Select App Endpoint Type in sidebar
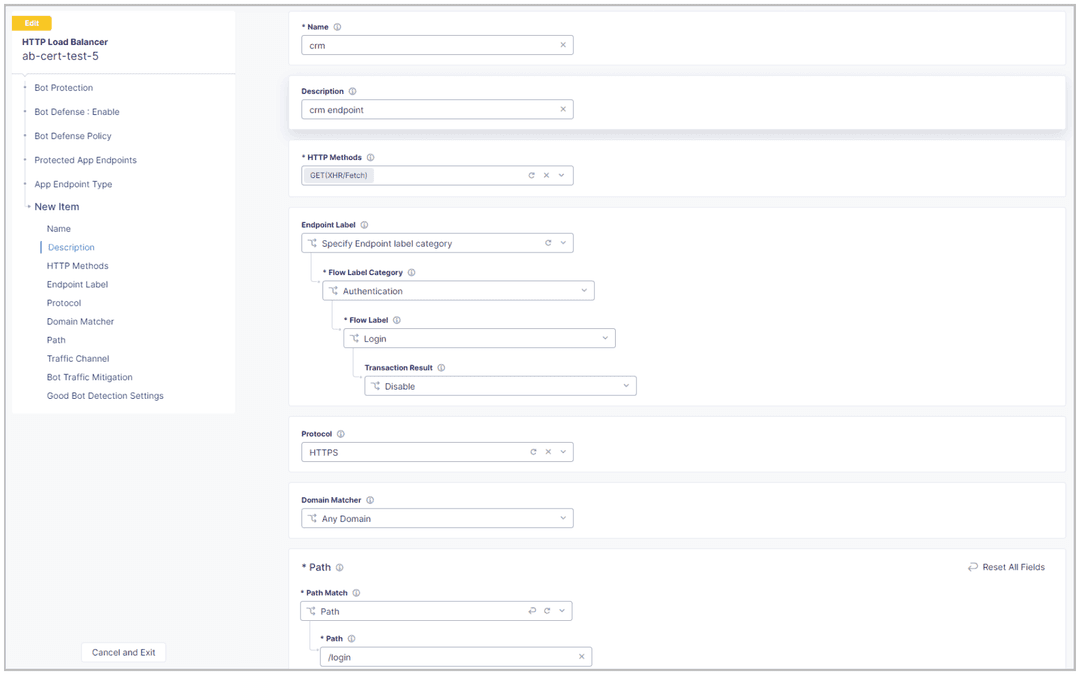Viewport: 1080px width, 675px height. (x=73, y=184)
